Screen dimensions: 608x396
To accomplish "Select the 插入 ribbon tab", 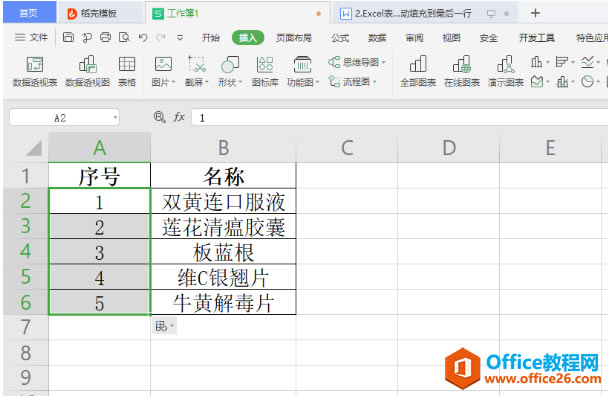I will tap(248, 38).
